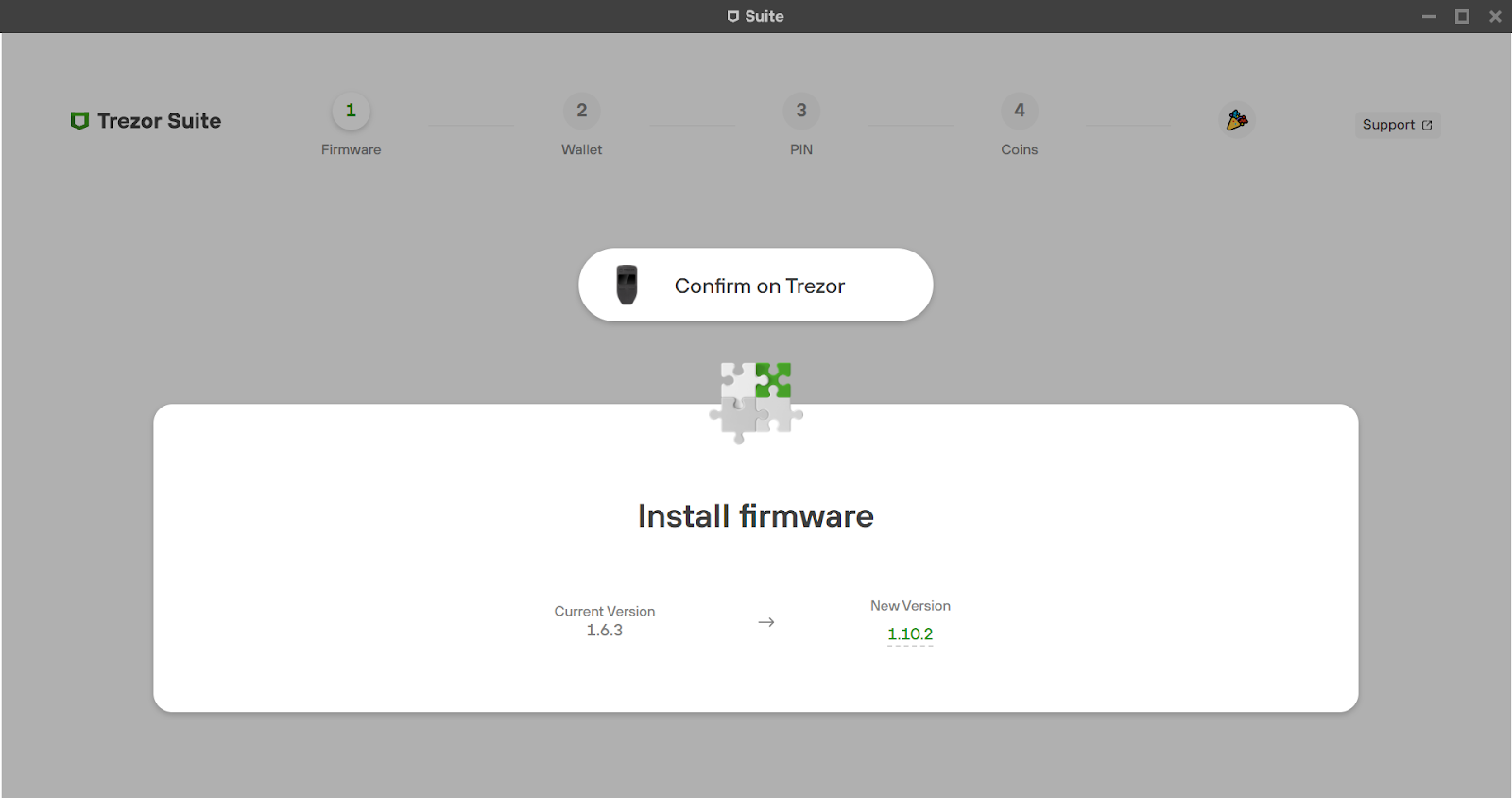Image resolution: width=1512 pixels, height=798 pixels.
Task: Click the Firmware step label
Action: [351, 149]
